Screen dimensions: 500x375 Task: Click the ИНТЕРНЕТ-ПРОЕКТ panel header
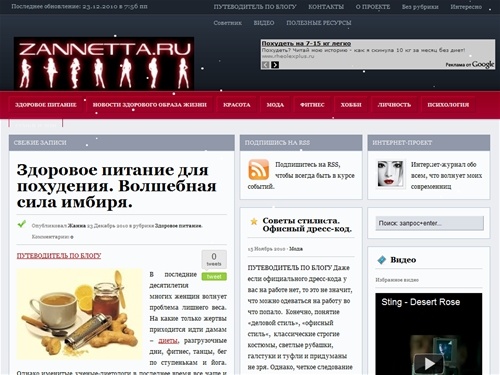coord(429,143)
